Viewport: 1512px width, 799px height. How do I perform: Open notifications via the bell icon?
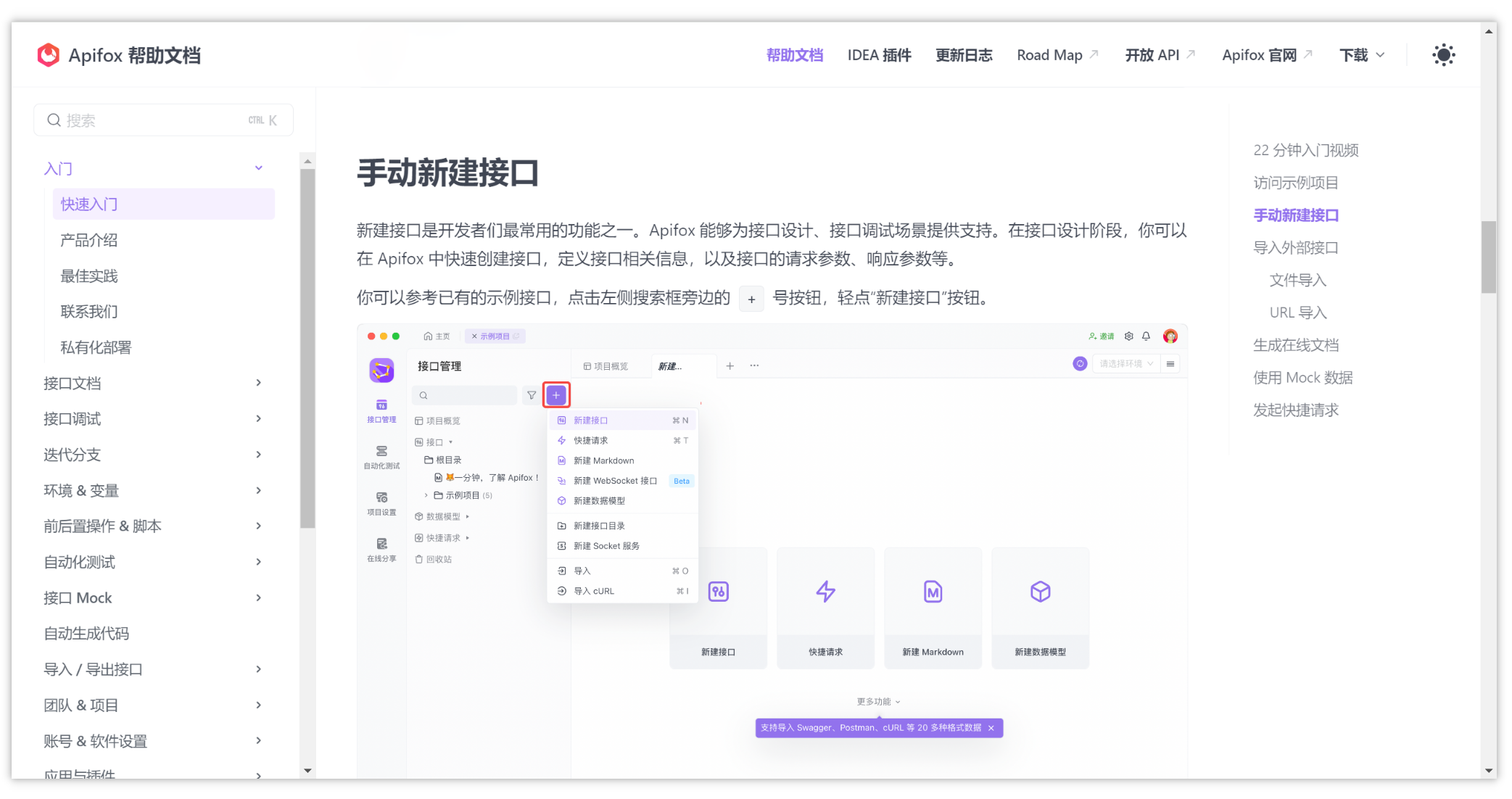tap(1147, 336)
